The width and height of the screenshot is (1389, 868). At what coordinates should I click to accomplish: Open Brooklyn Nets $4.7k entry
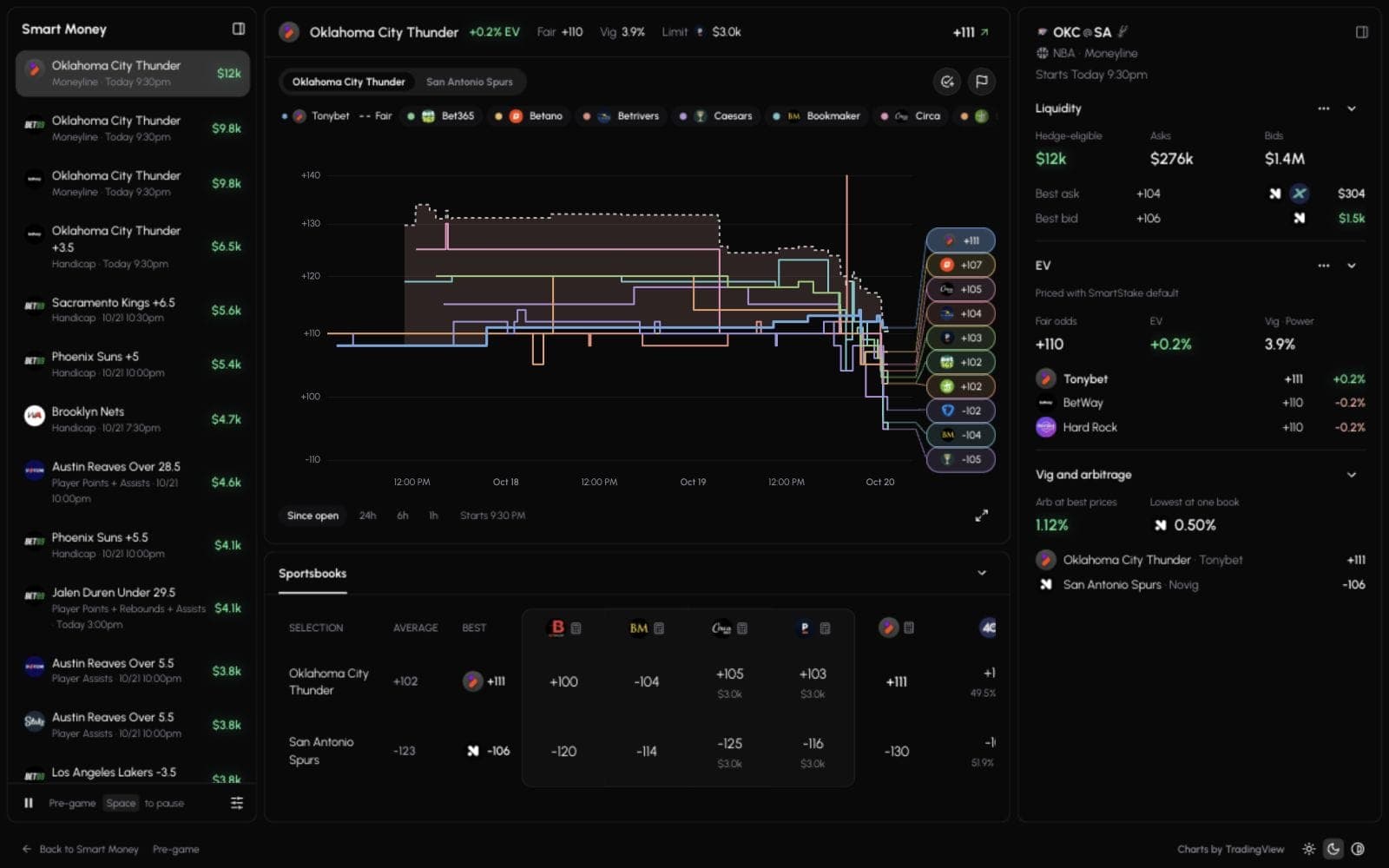click(133, 419)
